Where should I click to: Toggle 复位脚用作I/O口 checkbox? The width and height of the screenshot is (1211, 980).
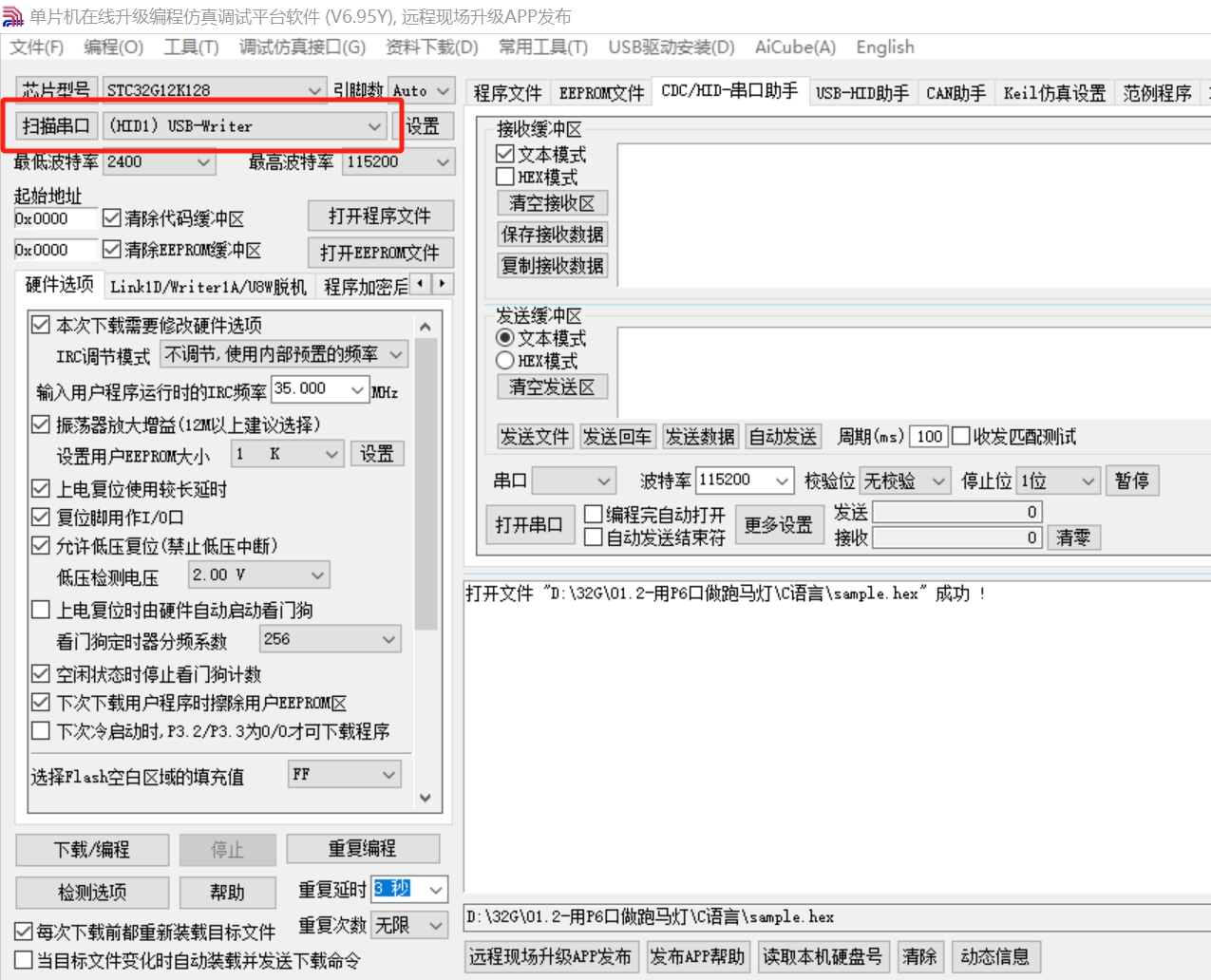41,518
